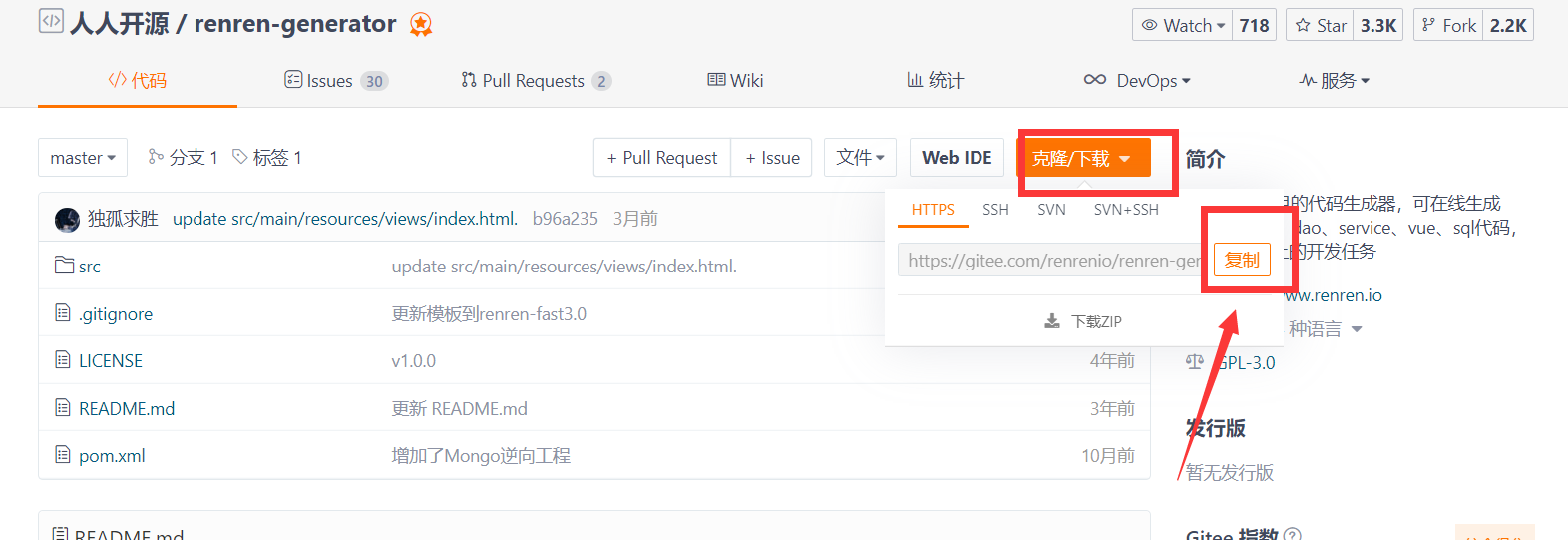View the 2.2K forks count

tap(1508, 25)
